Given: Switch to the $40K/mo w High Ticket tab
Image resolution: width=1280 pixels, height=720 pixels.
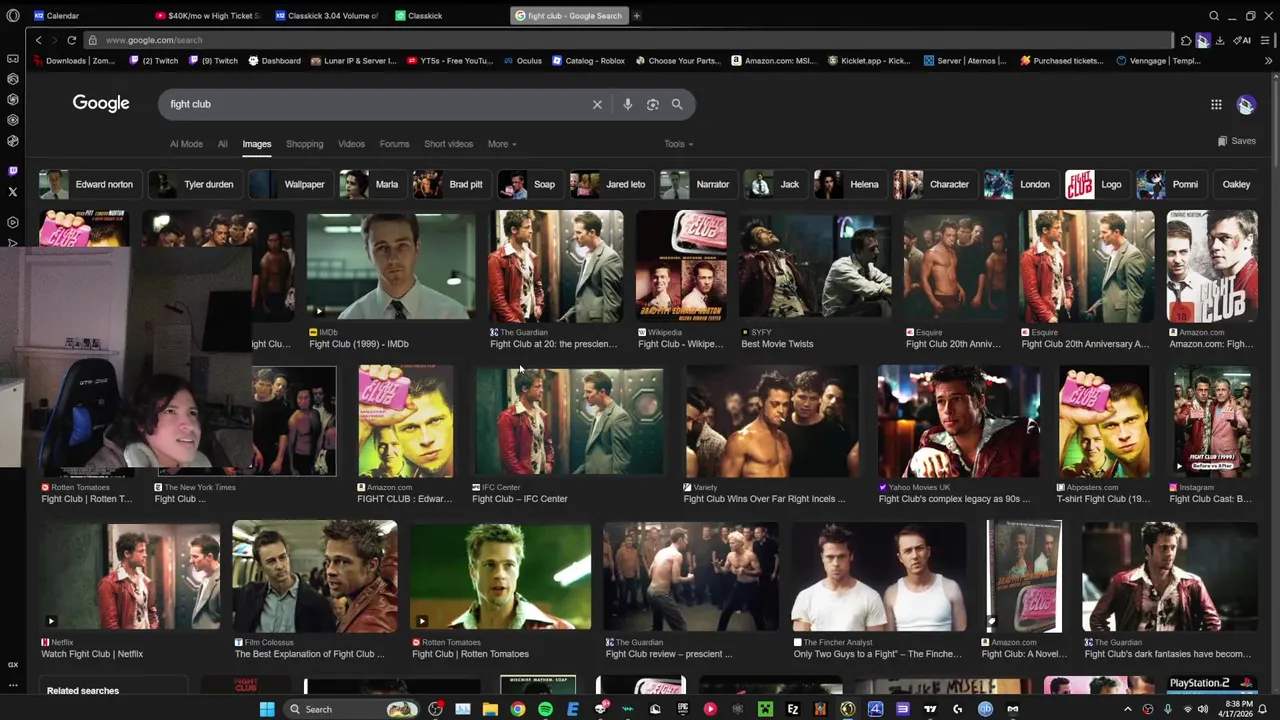Looking at the screenshot, I should click(x=207, y=15).
